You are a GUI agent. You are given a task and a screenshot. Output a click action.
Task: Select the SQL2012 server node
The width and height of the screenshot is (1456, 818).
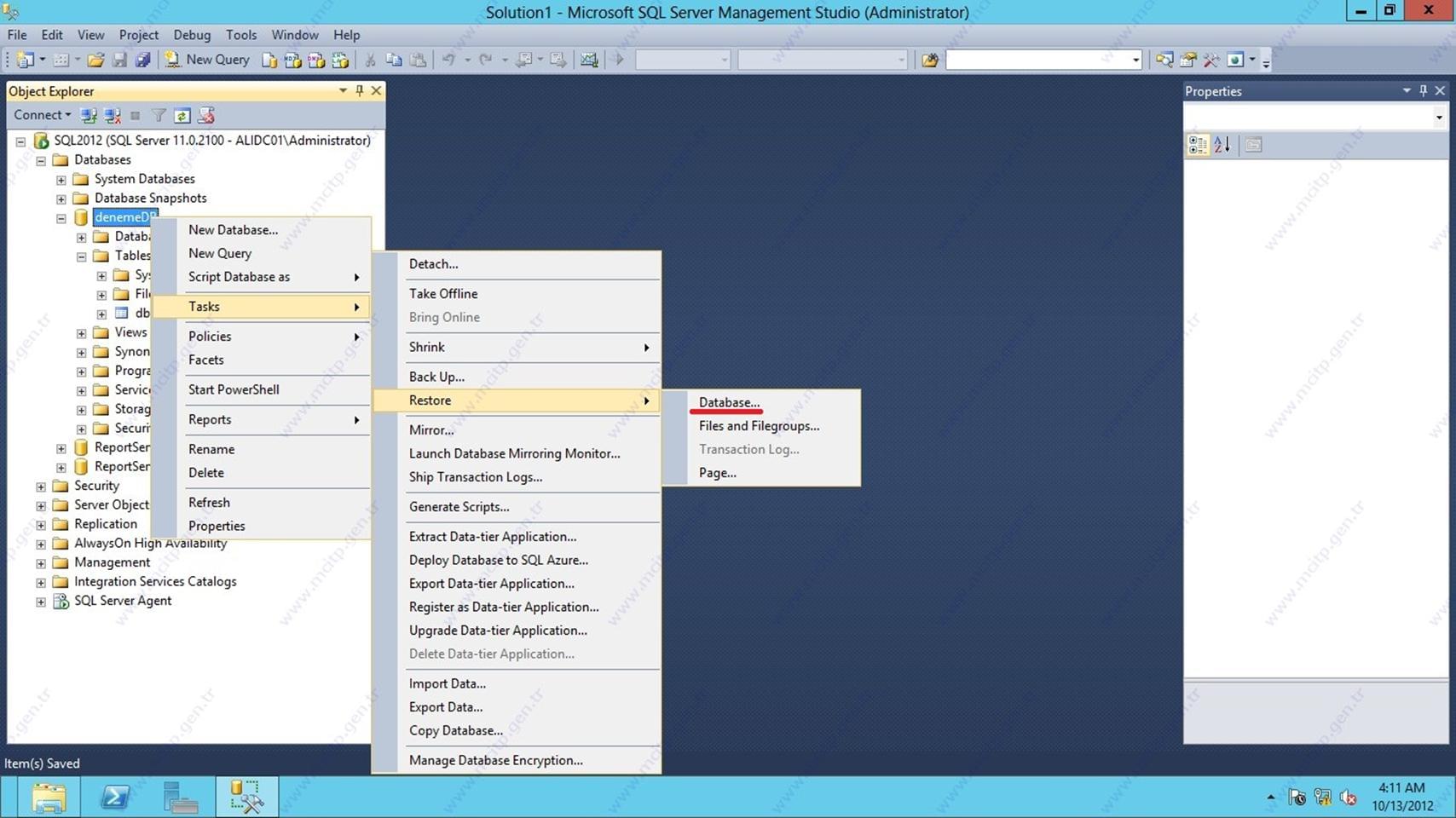(212, 141)
